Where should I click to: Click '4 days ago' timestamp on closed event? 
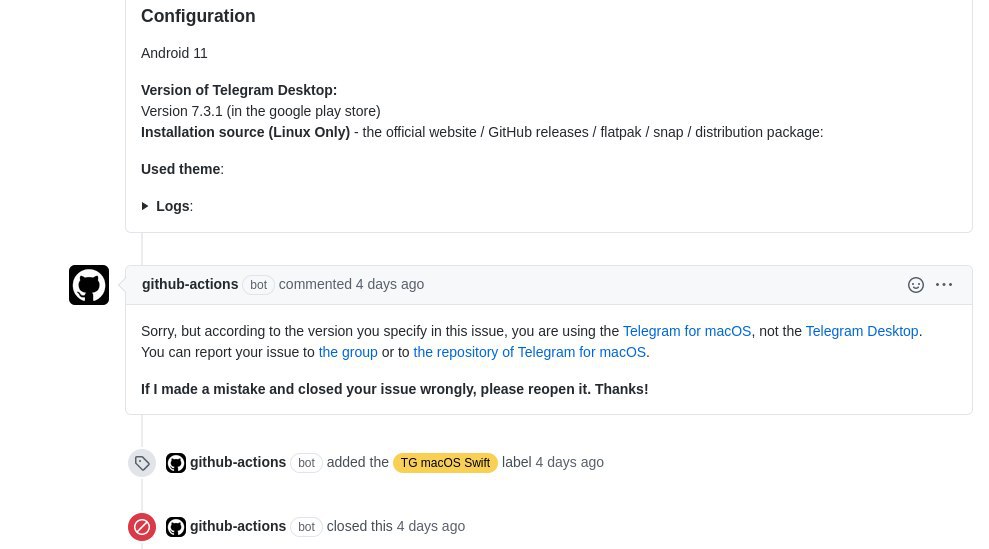pos(431,526)
